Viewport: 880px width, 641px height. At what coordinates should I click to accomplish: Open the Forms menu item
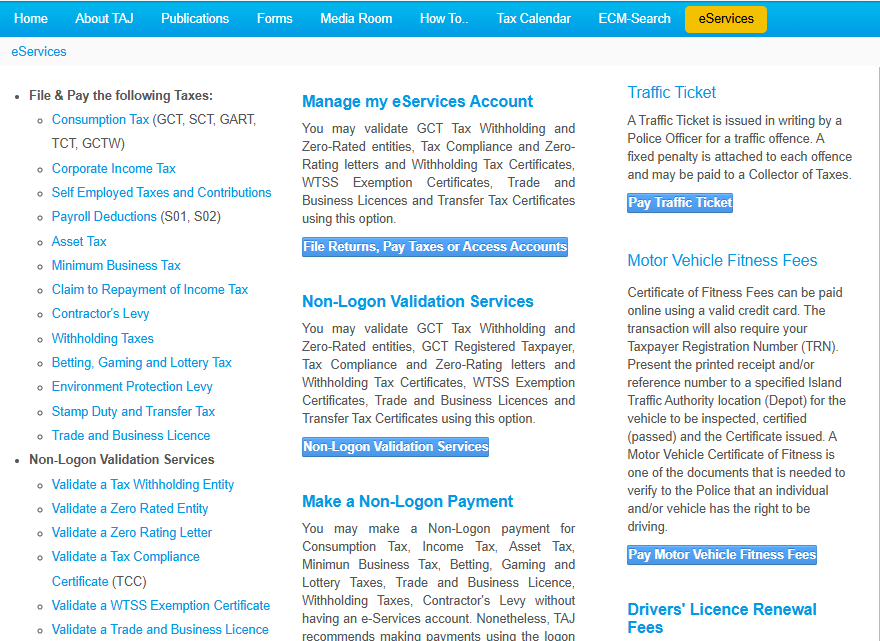coord(275,19)
